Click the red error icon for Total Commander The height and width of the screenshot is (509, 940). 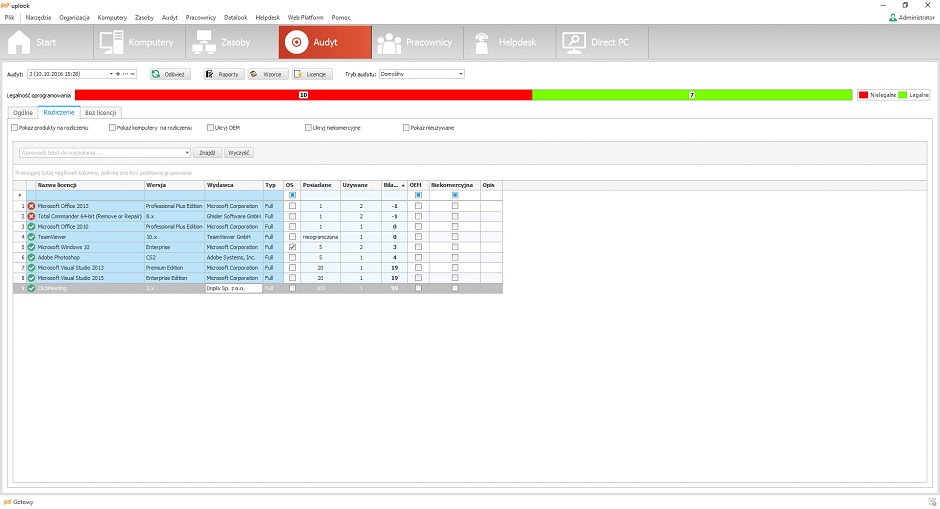click(x=31, y=216)
